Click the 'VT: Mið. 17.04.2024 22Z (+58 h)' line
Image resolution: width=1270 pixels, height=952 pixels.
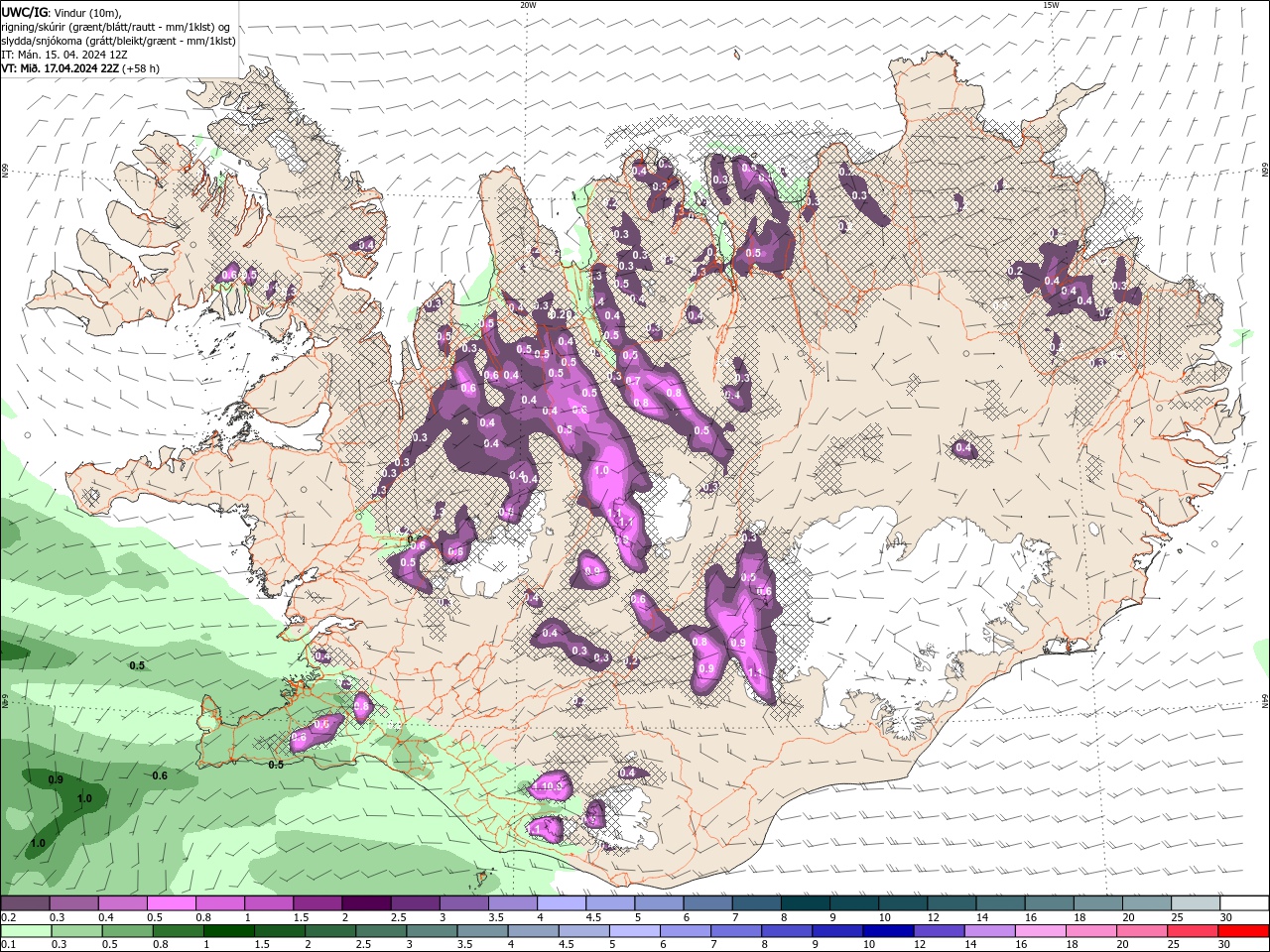tap(80, 68)
